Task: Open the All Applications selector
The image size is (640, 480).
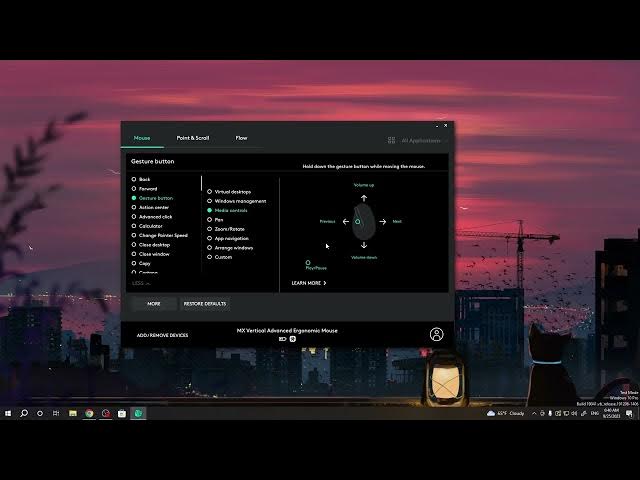Action: pos(421,140)
